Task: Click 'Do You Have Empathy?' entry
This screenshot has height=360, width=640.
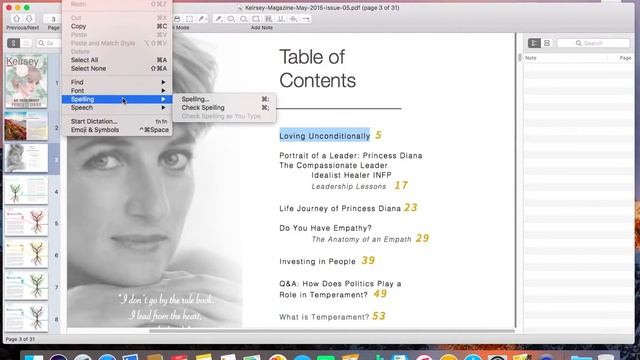Action: point(325,228)
